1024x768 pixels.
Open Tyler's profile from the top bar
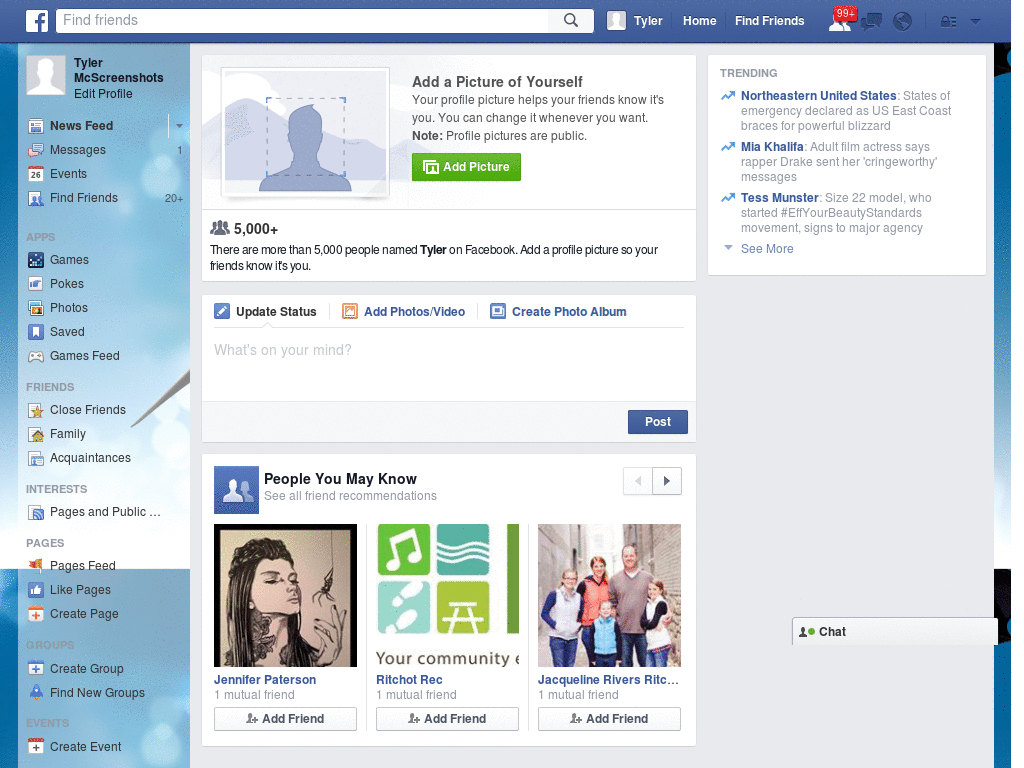(x=635, y=21)
